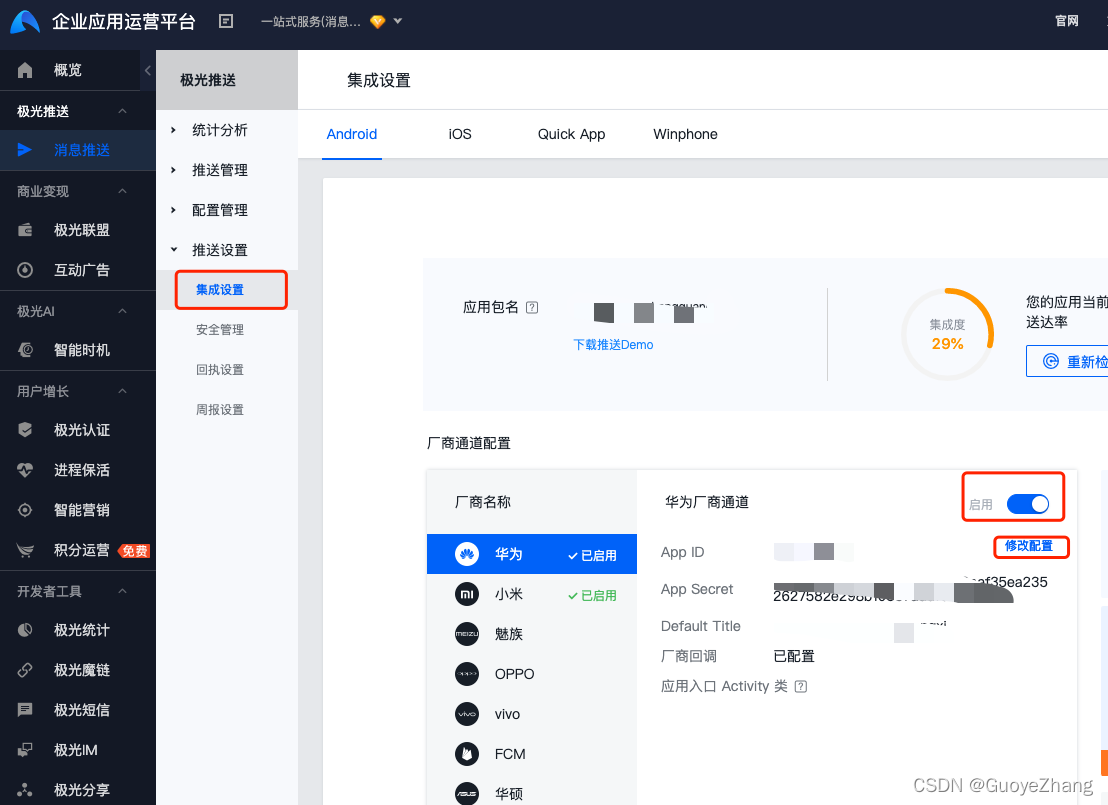
Task: Switch to the Android tab
Action: (x=352, y=134)
